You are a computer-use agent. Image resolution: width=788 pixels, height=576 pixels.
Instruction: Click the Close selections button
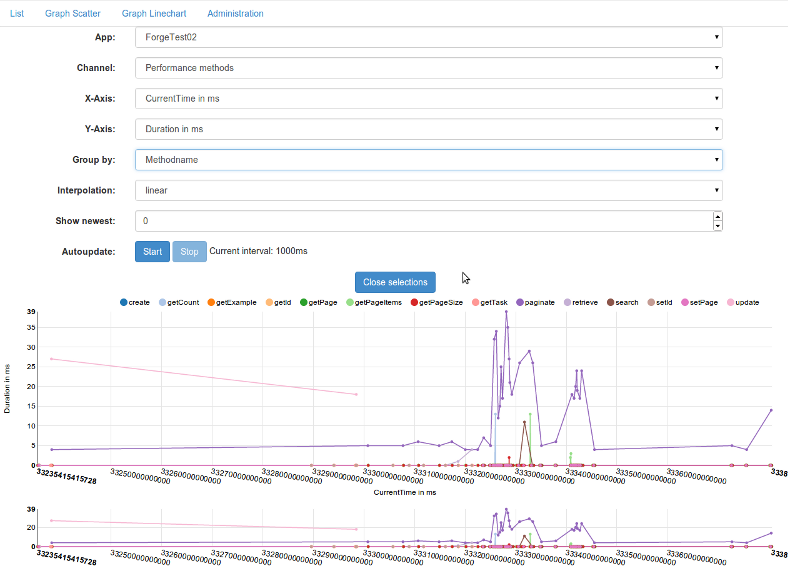point(395,282)
